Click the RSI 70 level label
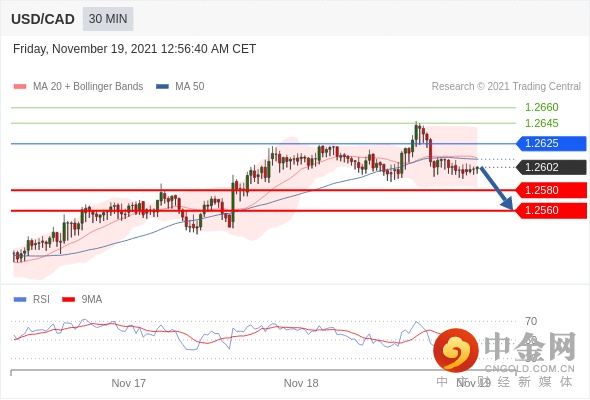Viewport: 590px width, 400px height. coord(531,321)
